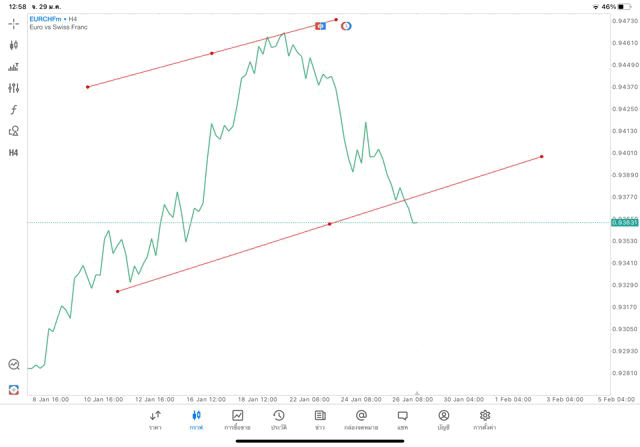Open the การซื้อขาย trade tab
The height and width of the screenshot is (447, 640).
click(238, 419)
